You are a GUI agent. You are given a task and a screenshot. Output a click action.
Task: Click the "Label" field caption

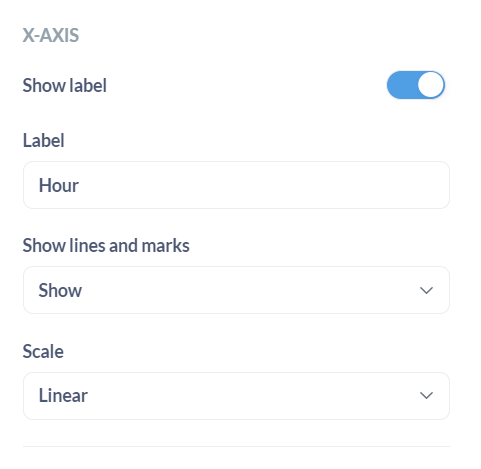click(x=43, y=140)
